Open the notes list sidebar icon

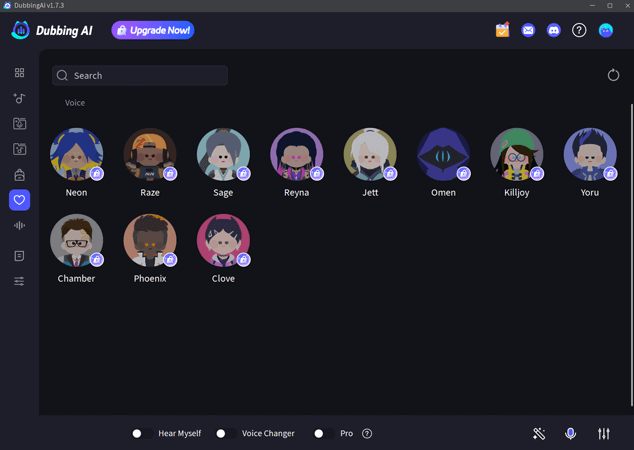[19, 256]
